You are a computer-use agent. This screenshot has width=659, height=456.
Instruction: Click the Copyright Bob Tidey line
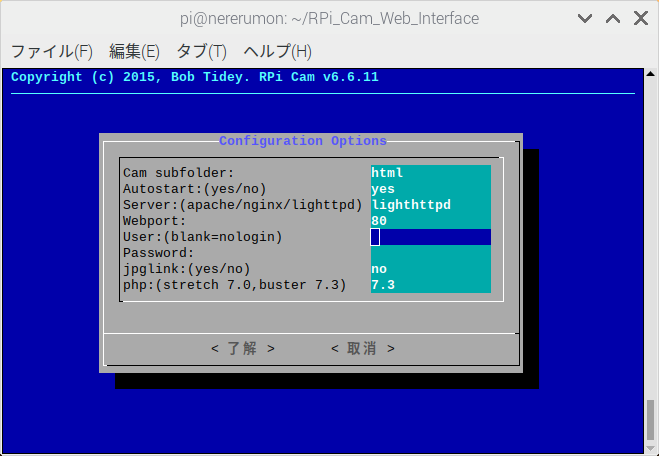click(x=195, y=77)
